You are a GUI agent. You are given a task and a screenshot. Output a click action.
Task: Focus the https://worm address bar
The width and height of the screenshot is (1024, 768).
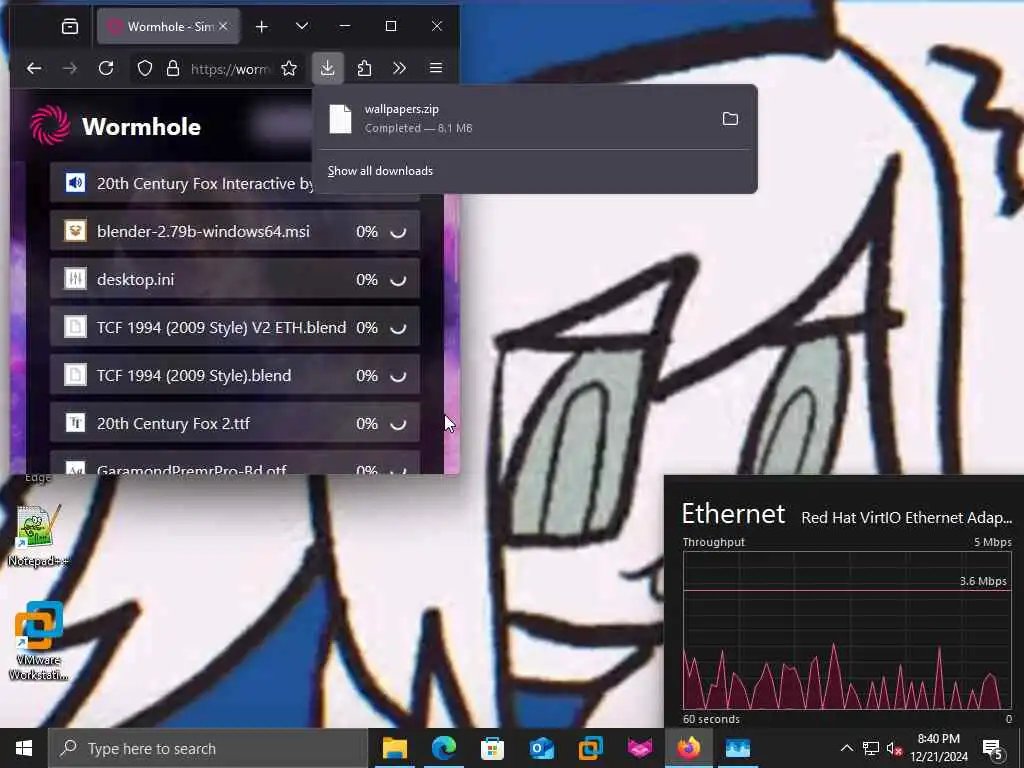229,69
